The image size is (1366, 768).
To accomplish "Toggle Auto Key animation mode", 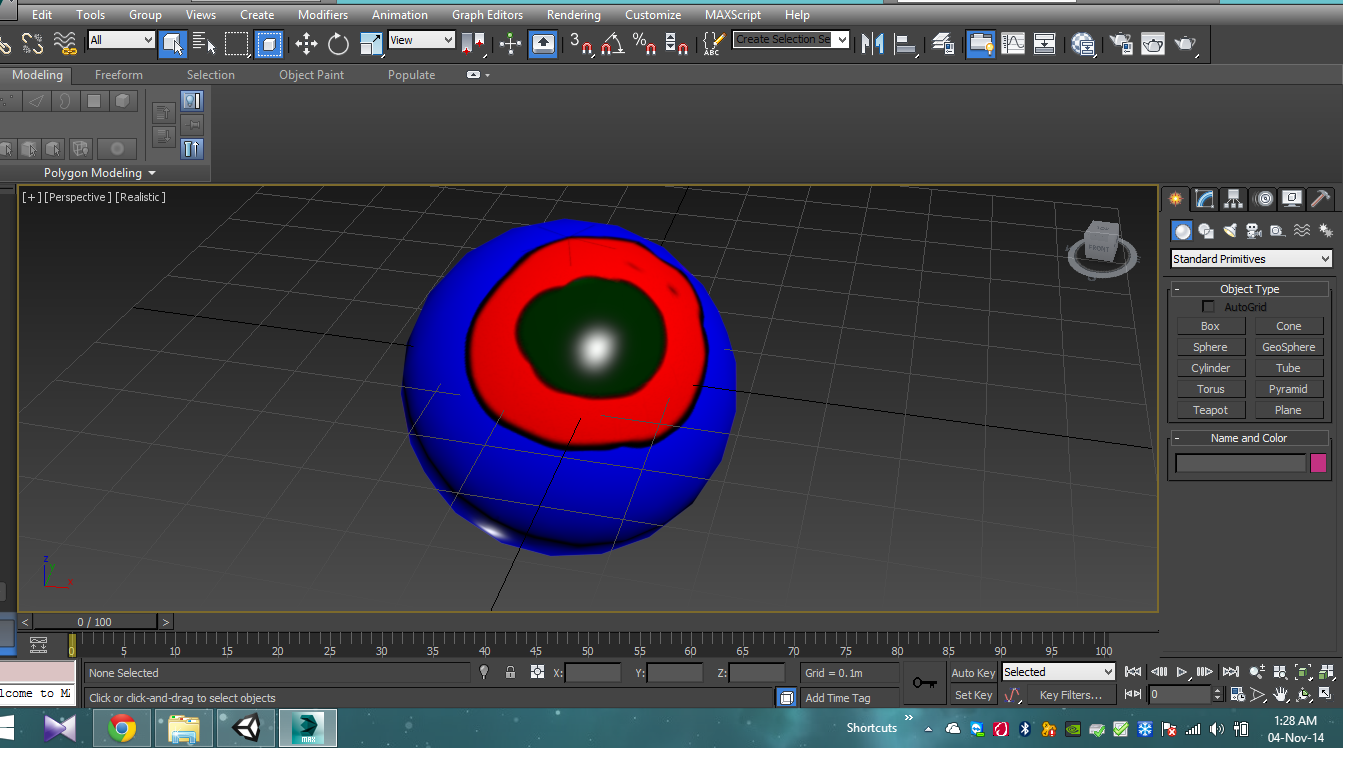I will click(x=973, y=673).
